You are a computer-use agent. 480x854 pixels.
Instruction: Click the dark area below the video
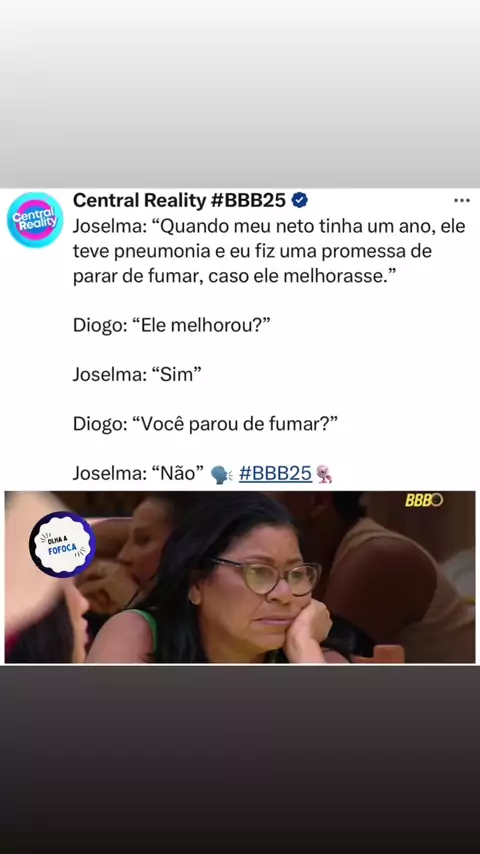click(240, 759)
